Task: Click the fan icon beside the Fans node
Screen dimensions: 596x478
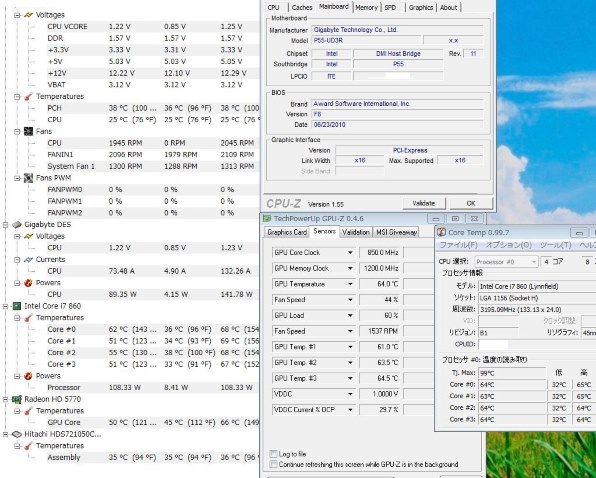Action: coord(29,131)
